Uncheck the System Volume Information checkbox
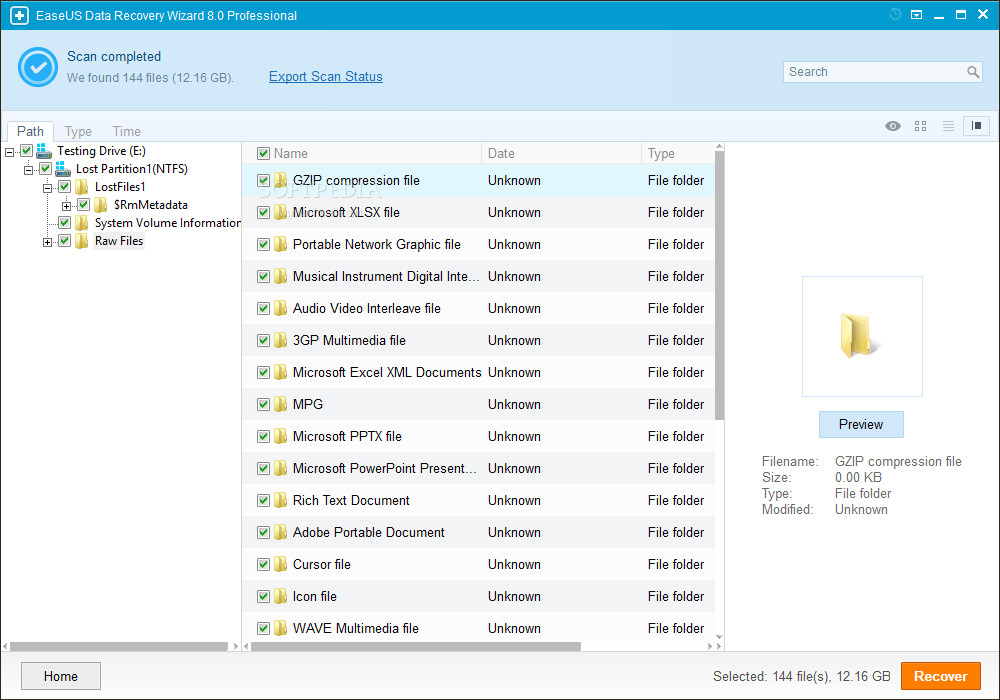The height and width of the screenshot is (700, 1000). pyautogui.click(x=64, y=222)
